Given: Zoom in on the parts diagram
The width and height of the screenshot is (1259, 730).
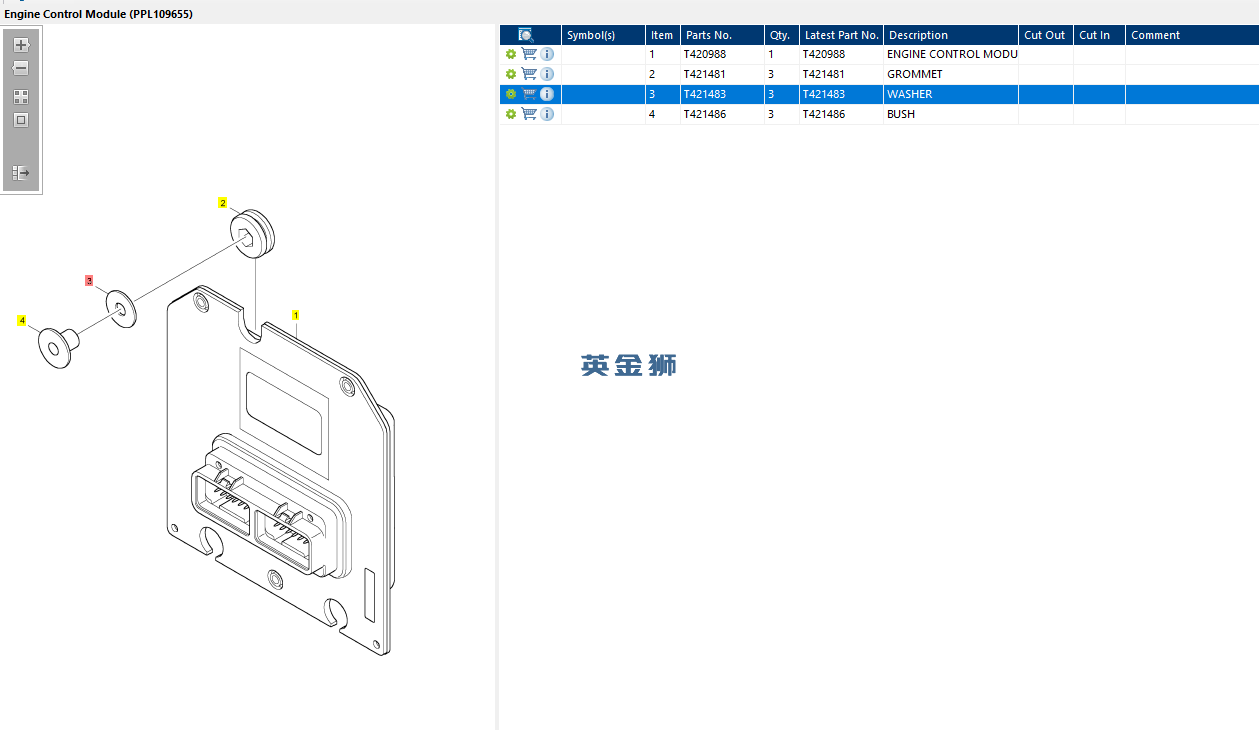Looking at the screenshot, I should coord(21,45).
